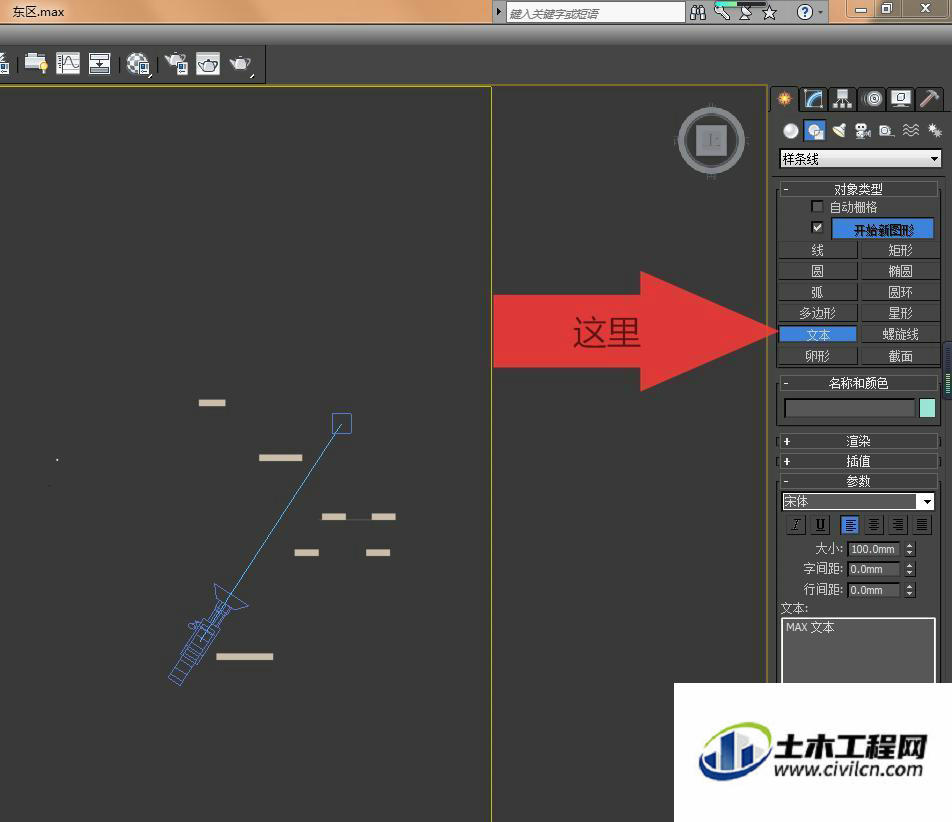
Task: Open the Favorites star icon
Action: click(x=769, y=12)
